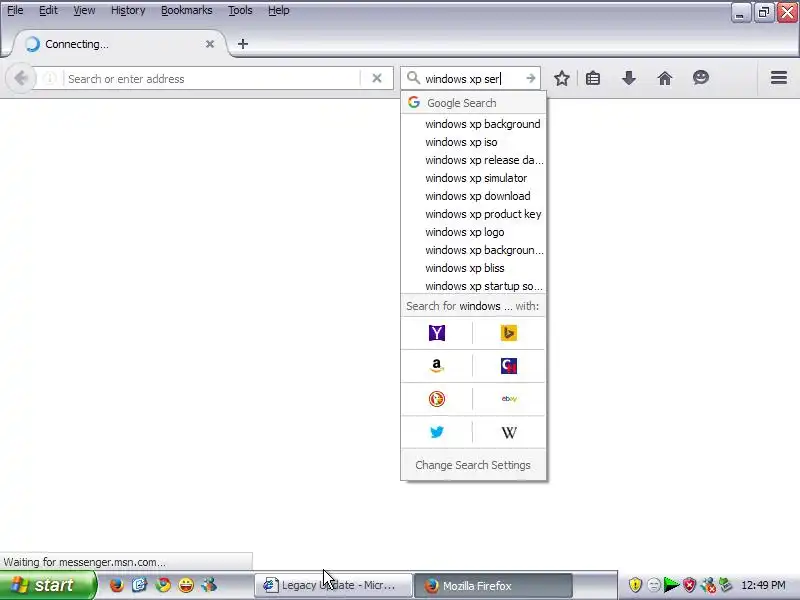Click the site info icon in address bar

[x=49, y=79]
